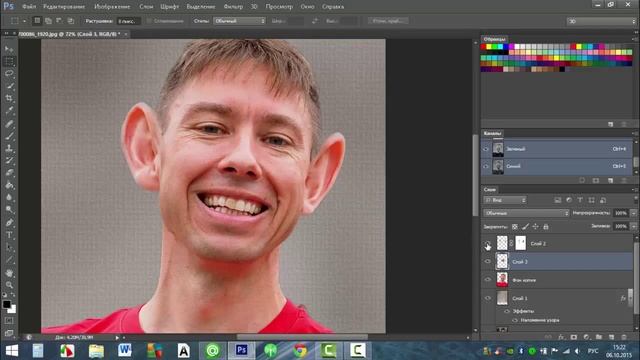Lock image pixels brush icon
This screenshot has width=640, height=360.
pyautogui.click(x=525, y=227)
